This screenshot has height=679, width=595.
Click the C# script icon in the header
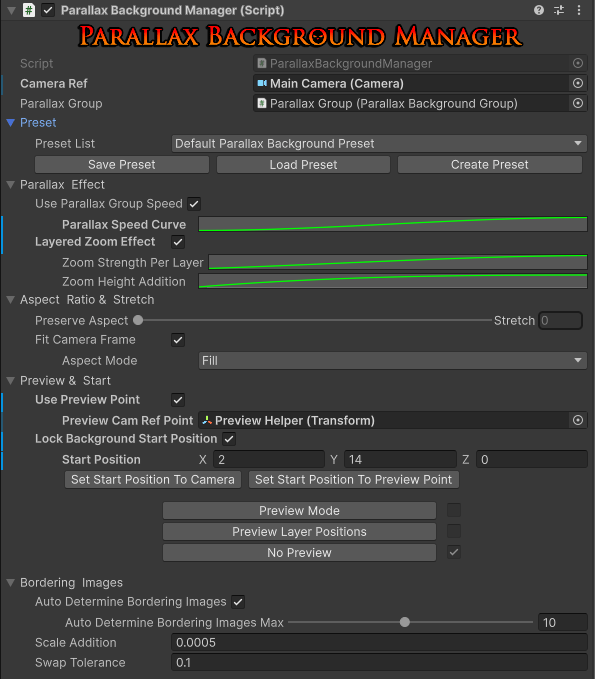(29, 10)
